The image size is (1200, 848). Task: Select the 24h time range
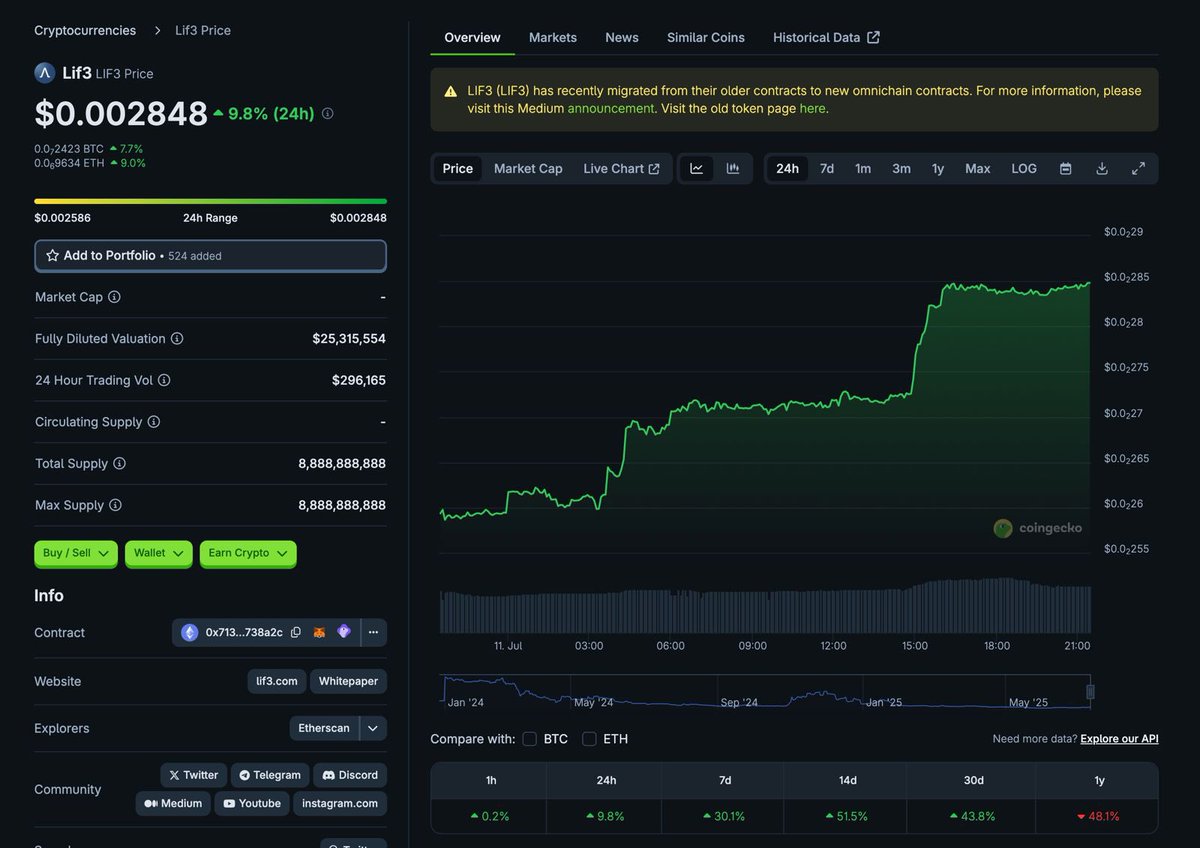788,169
